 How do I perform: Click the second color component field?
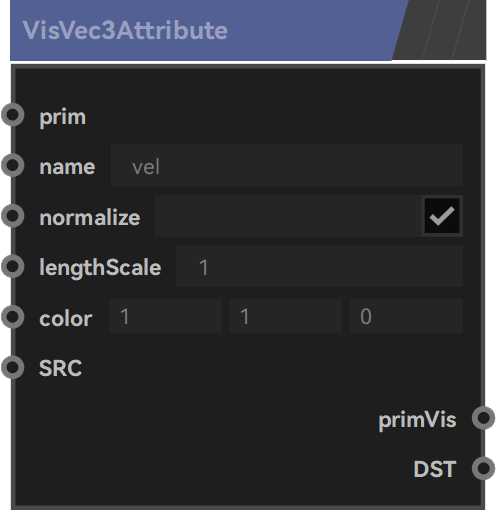[285, 316]
